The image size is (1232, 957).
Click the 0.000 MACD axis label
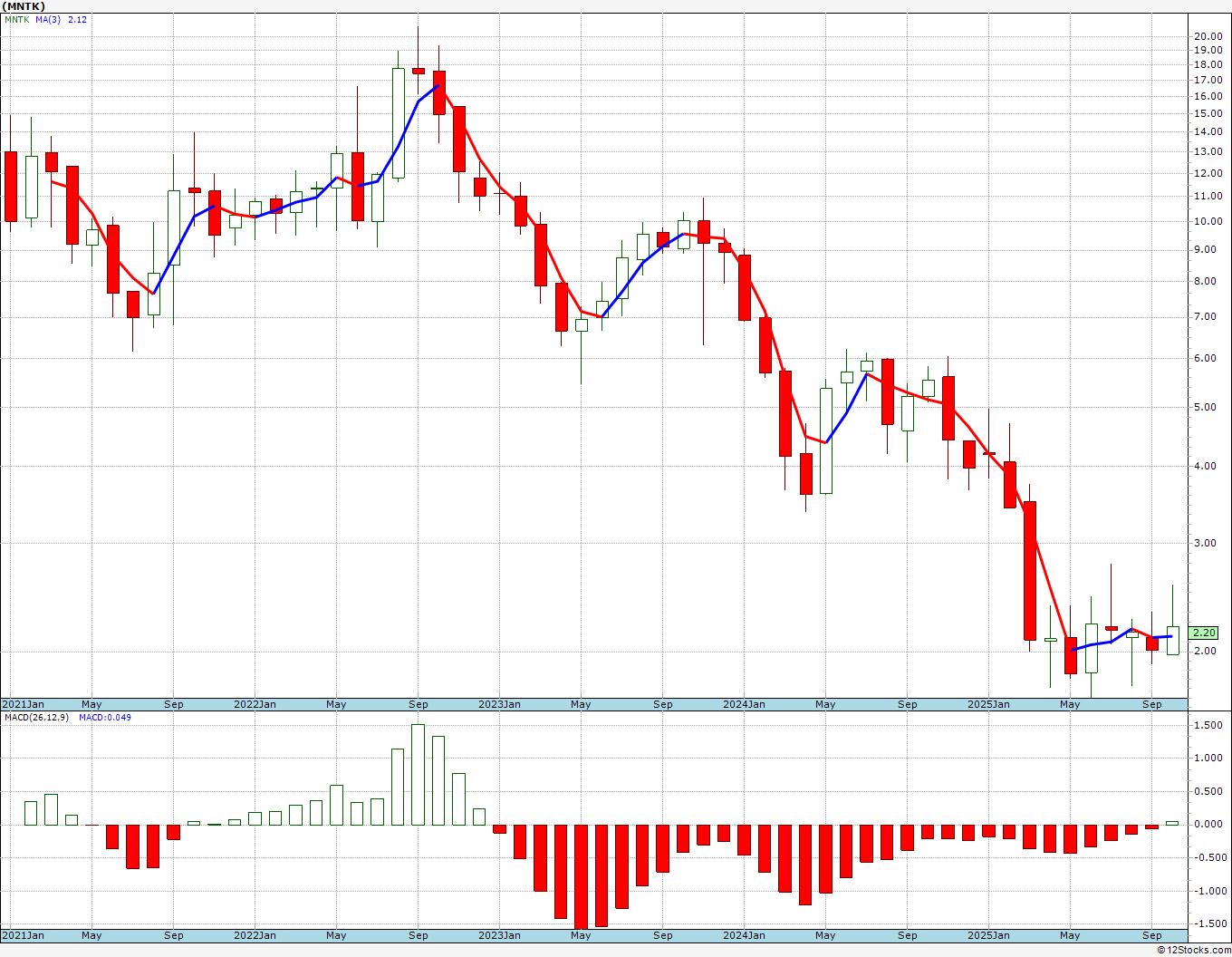pyautogui.click(x=1209, y=824)
